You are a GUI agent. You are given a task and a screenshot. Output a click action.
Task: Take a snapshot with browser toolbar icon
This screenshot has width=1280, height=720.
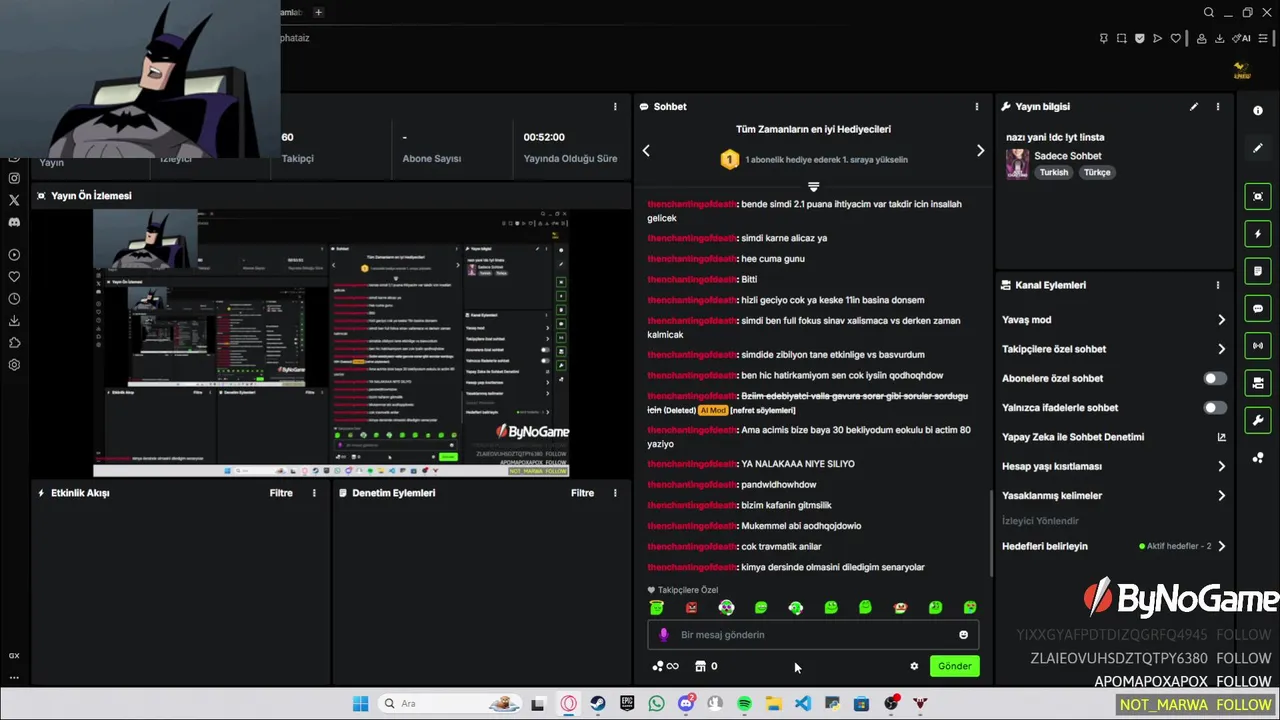click(1122, 38)
